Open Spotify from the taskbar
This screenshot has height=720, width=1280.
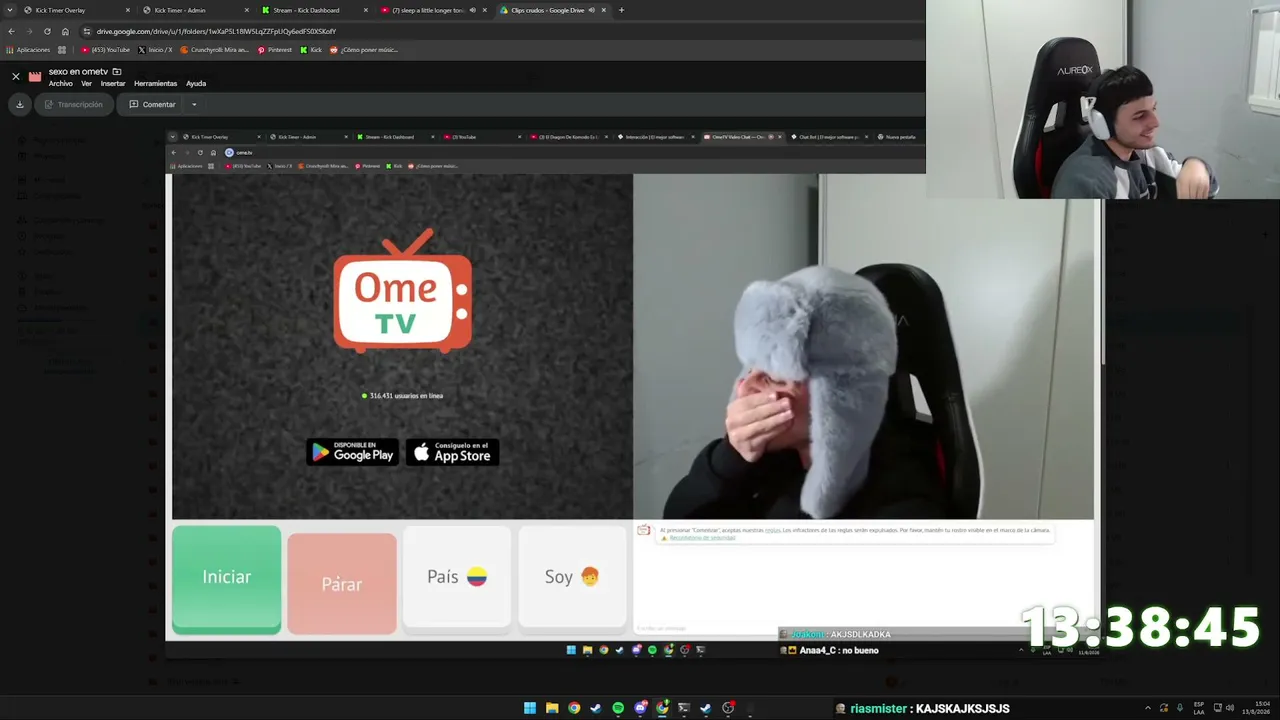point(618,708)
